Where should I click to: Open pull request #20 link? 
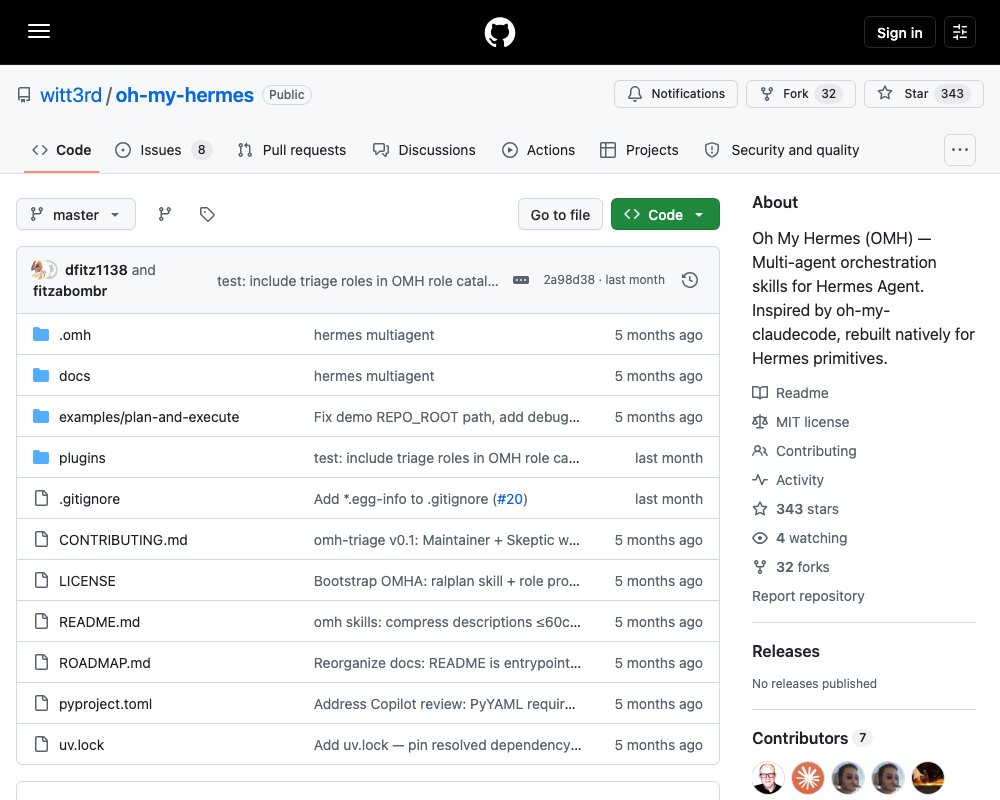[510, 499]
